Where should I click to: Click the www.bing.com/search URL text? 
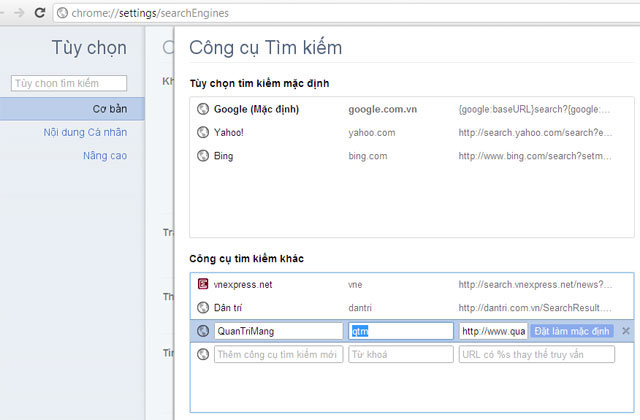[535, 156]
